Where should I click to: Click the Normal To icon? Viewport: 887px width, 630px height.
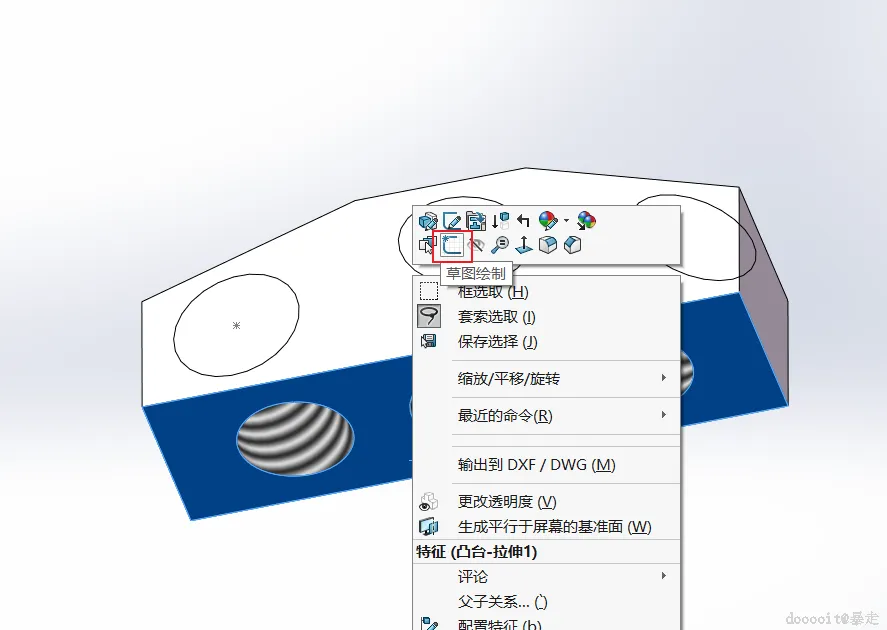point(524,245)
